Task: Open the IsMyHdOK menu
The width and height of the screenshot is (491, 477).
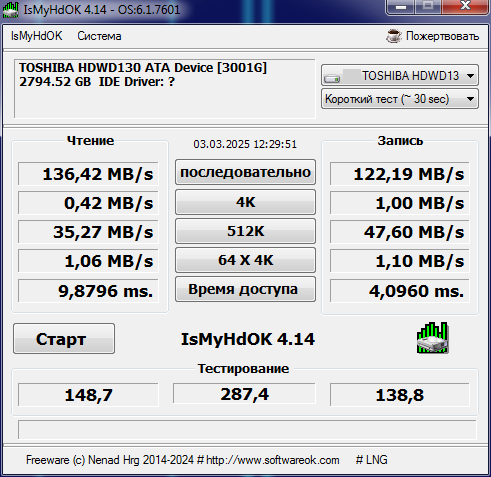Action: (x=36, y=36)
